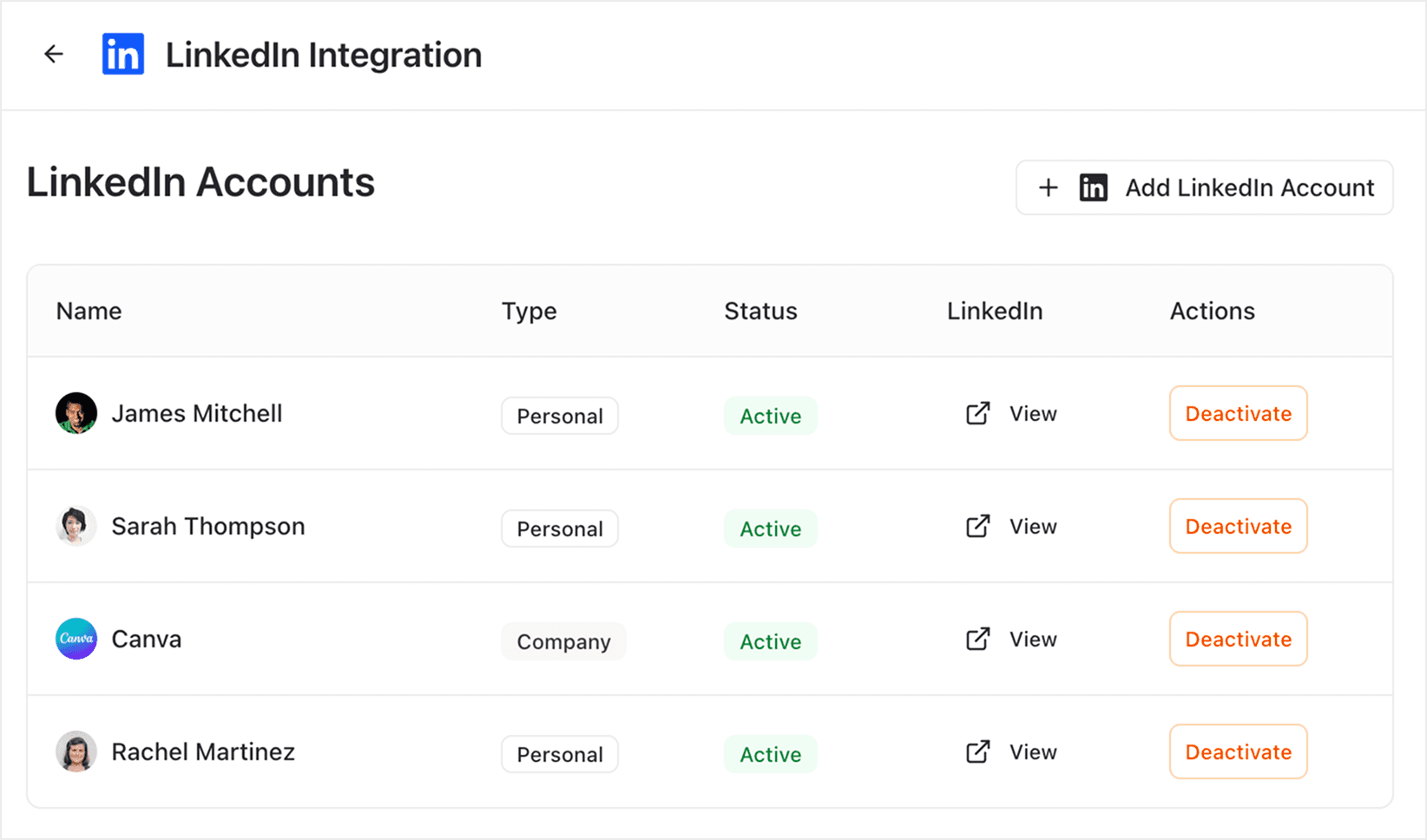The width and height of the screenshot is (1427, 840).
Task: Open Sarah Thompson's external link icon
Action: (978, 526)
